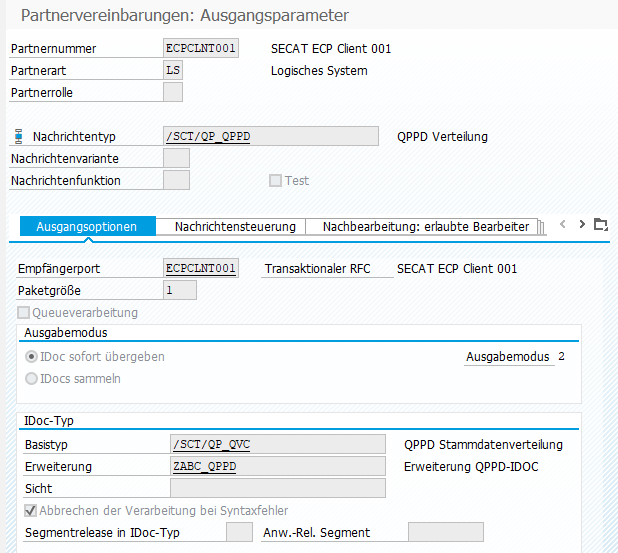Image resolution: width=618 pixels, height=553 pixels.
Task: Click the Empfängerport input field
Action: (201, 269)
